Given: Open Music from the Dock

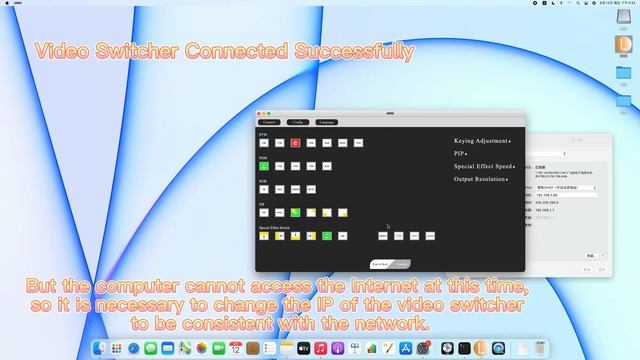Looking at the screenshot, I should 320,348.
